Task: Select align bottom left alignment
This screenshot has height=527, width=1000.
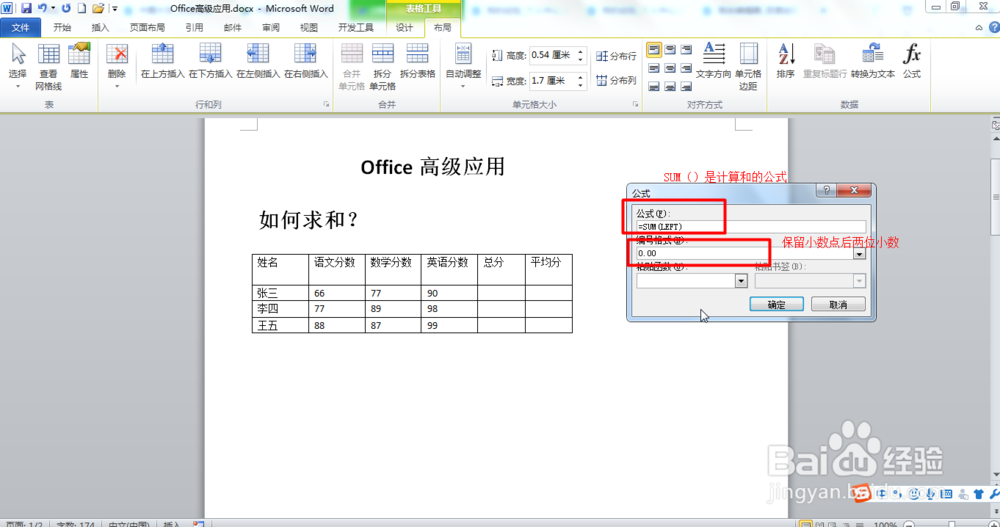Action: click(654, 86)
